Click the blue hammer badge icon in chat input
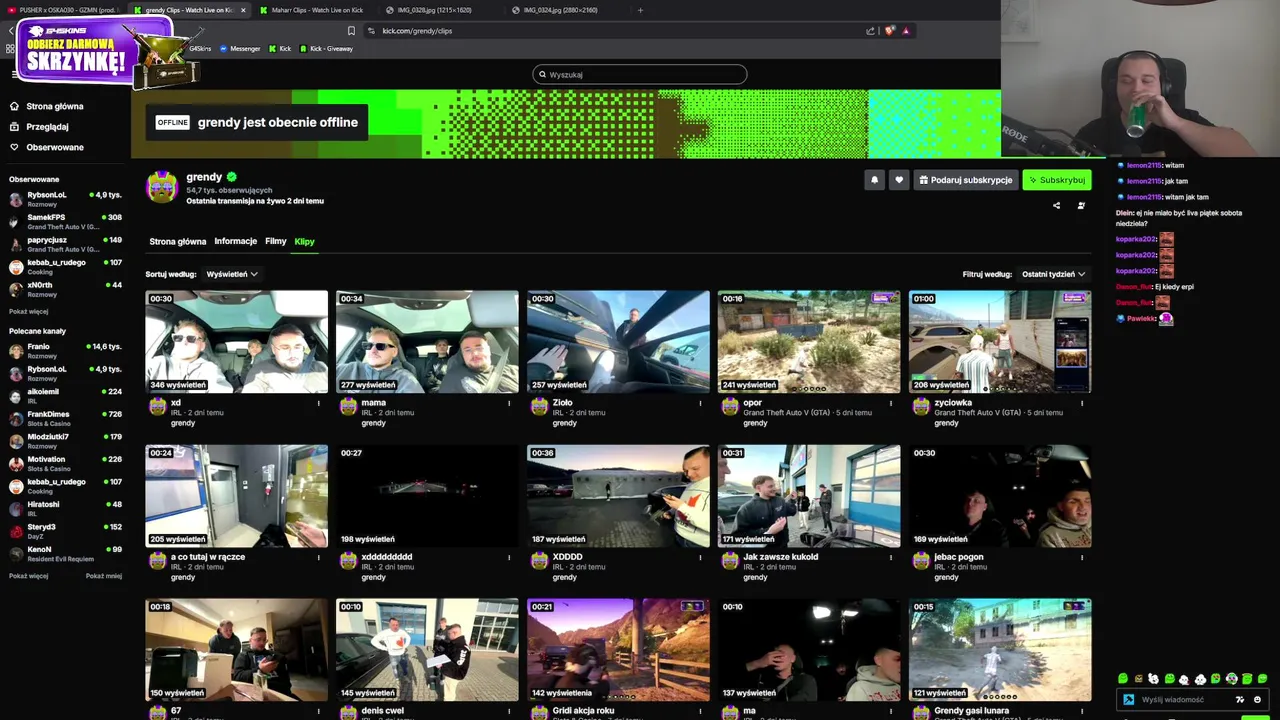The width and height of the screenshot is (1280, 720). click(1129, 700)
